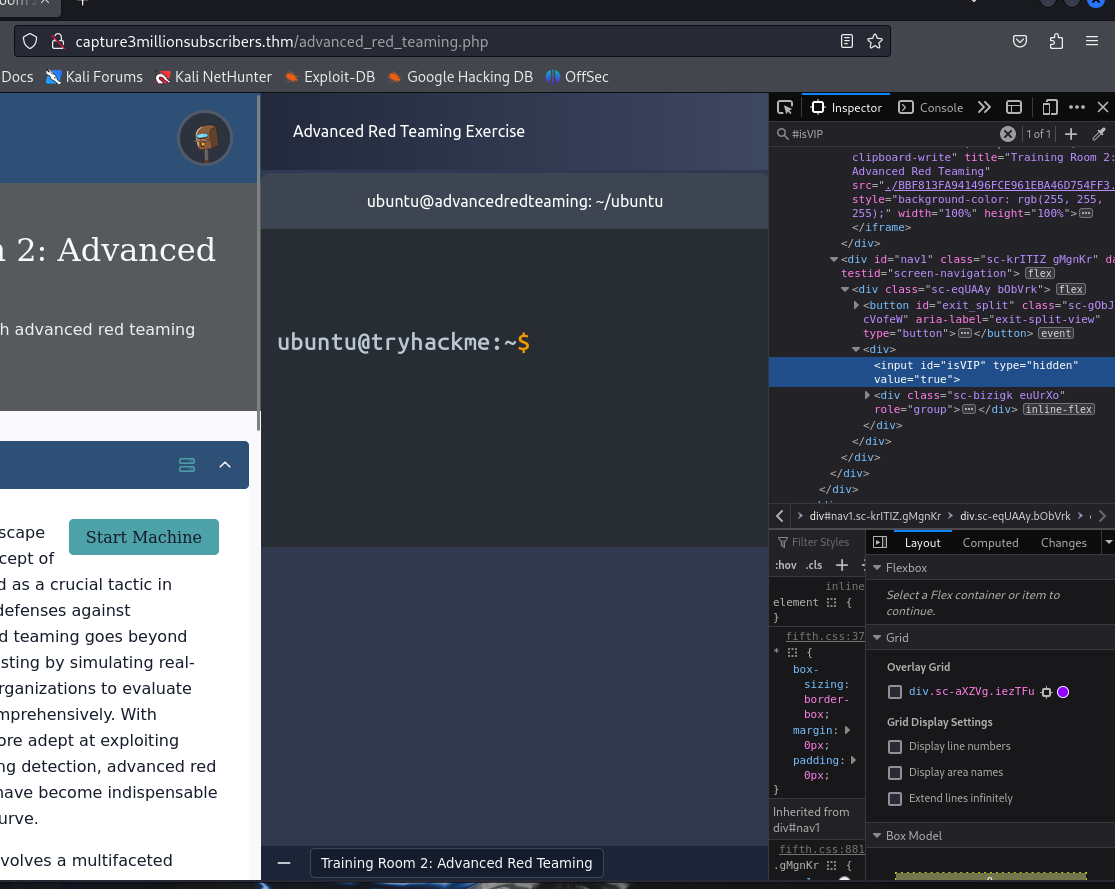The image size is (1115, 889).
Task: Open the Responsive Design Mode icon
Action: click(x=1050, y=107)
